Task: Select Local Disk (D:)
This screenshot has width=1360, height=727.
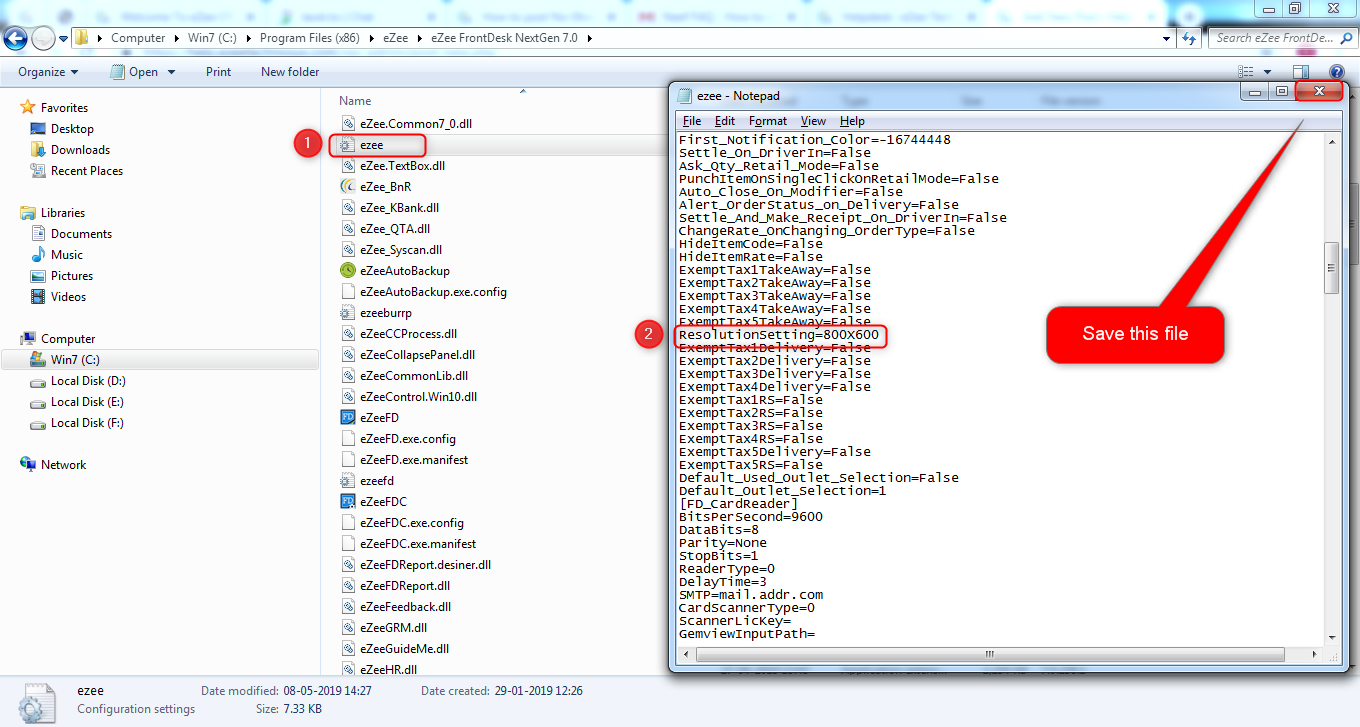Action: pos(88,381)
